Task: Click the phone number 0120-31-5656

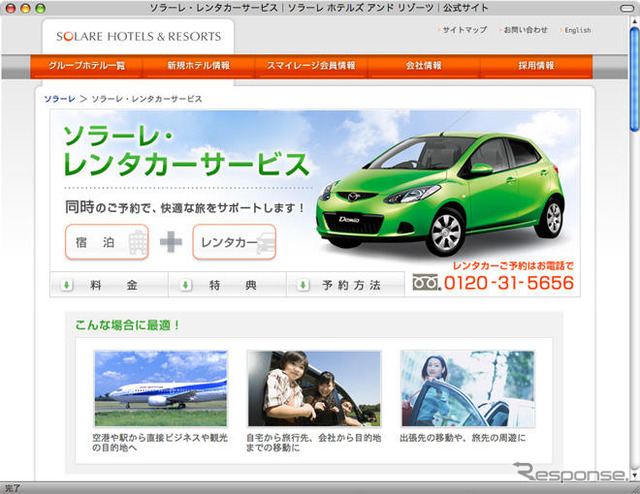Action: pos(509,283)
